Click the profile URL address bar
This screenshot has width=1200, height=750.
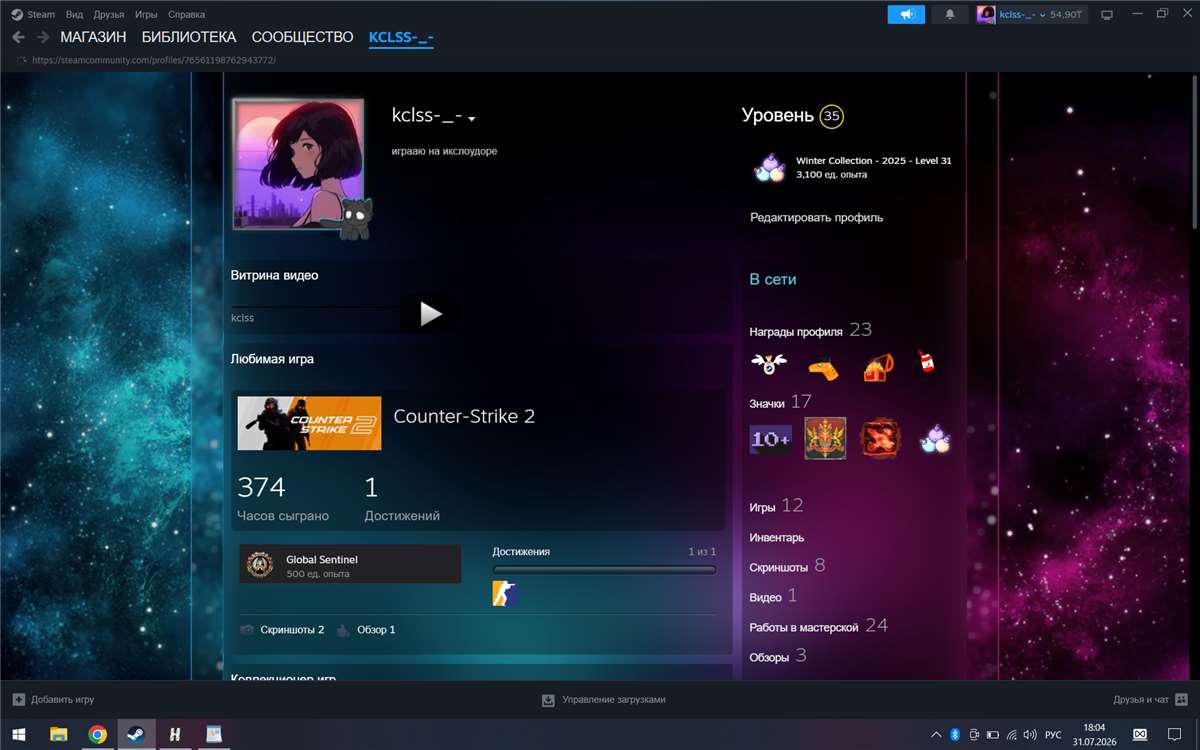pos(153,60)
